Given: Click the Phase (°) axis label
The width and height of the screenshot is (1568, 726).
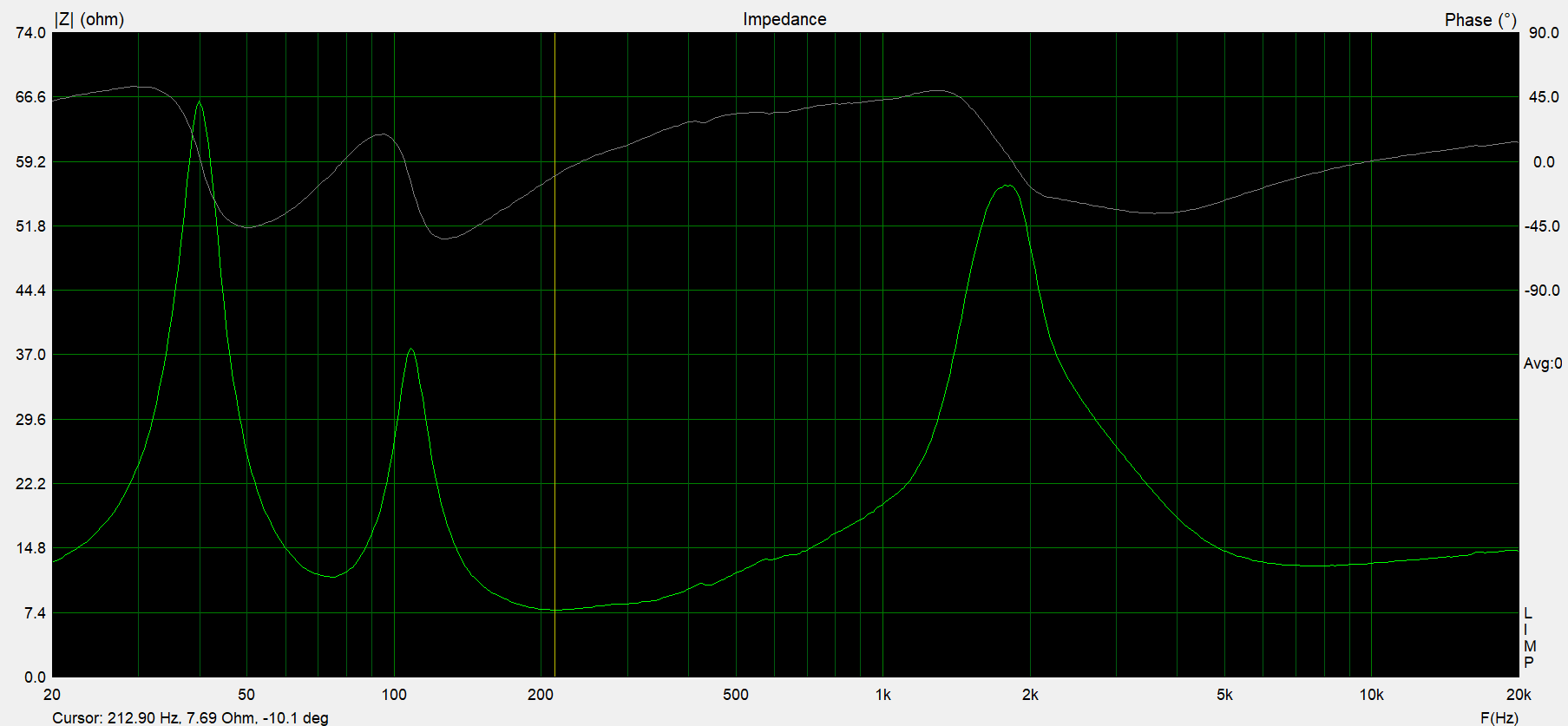Looking at the screenshot, I should (1479, 19).
